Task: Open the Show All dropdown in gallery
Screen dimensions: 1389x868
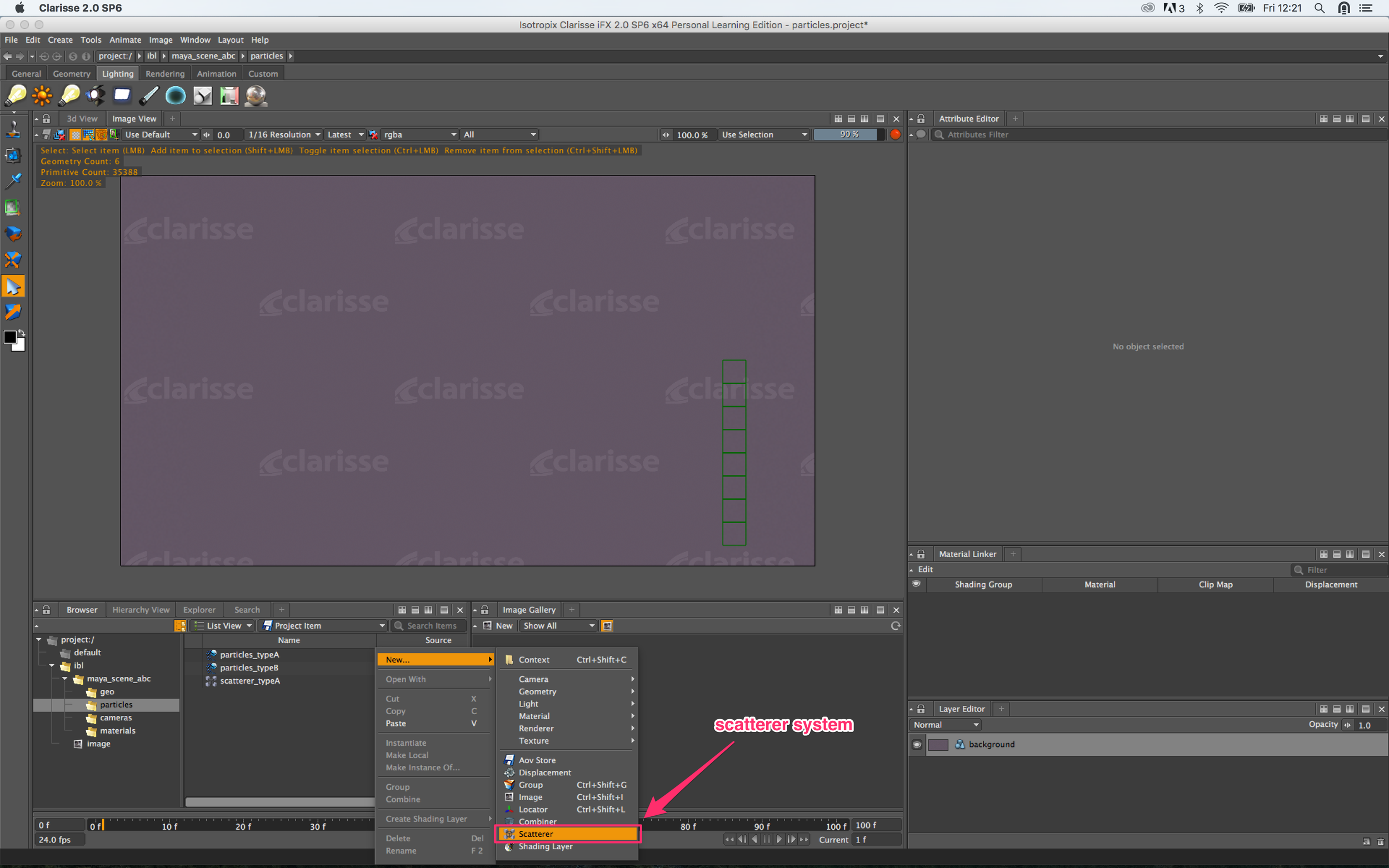Action: (x=559, y=626)
